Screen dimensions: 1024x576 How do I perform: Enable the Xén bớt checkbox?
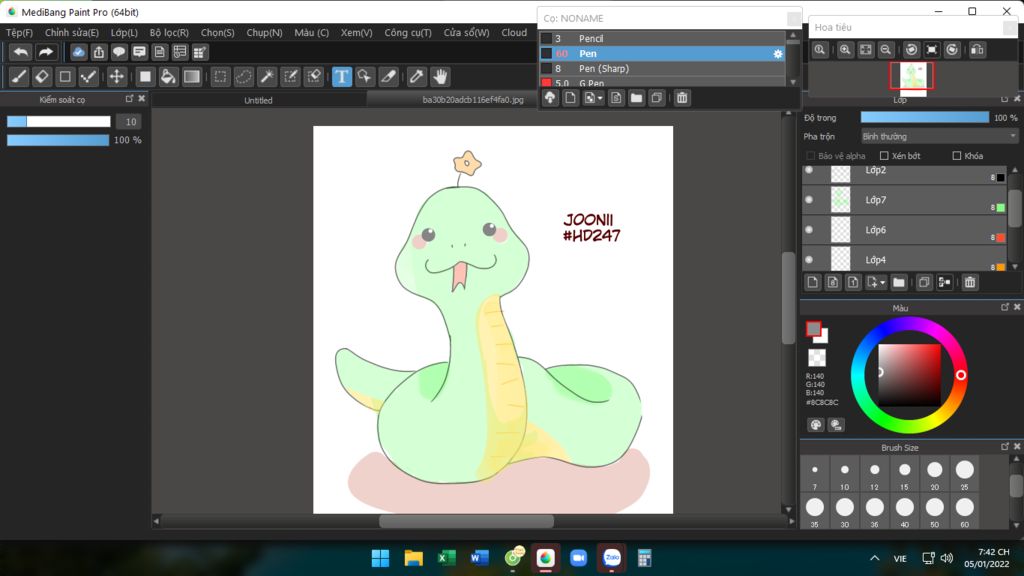coord(884,156)
